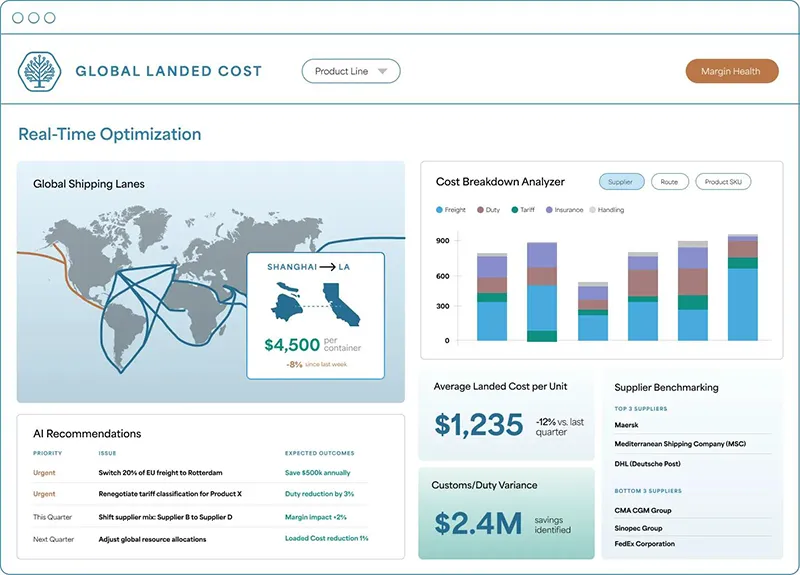
Task: Click the 'This Quarter' priority label
Action: pyautogui.click(x=53, y=517)
